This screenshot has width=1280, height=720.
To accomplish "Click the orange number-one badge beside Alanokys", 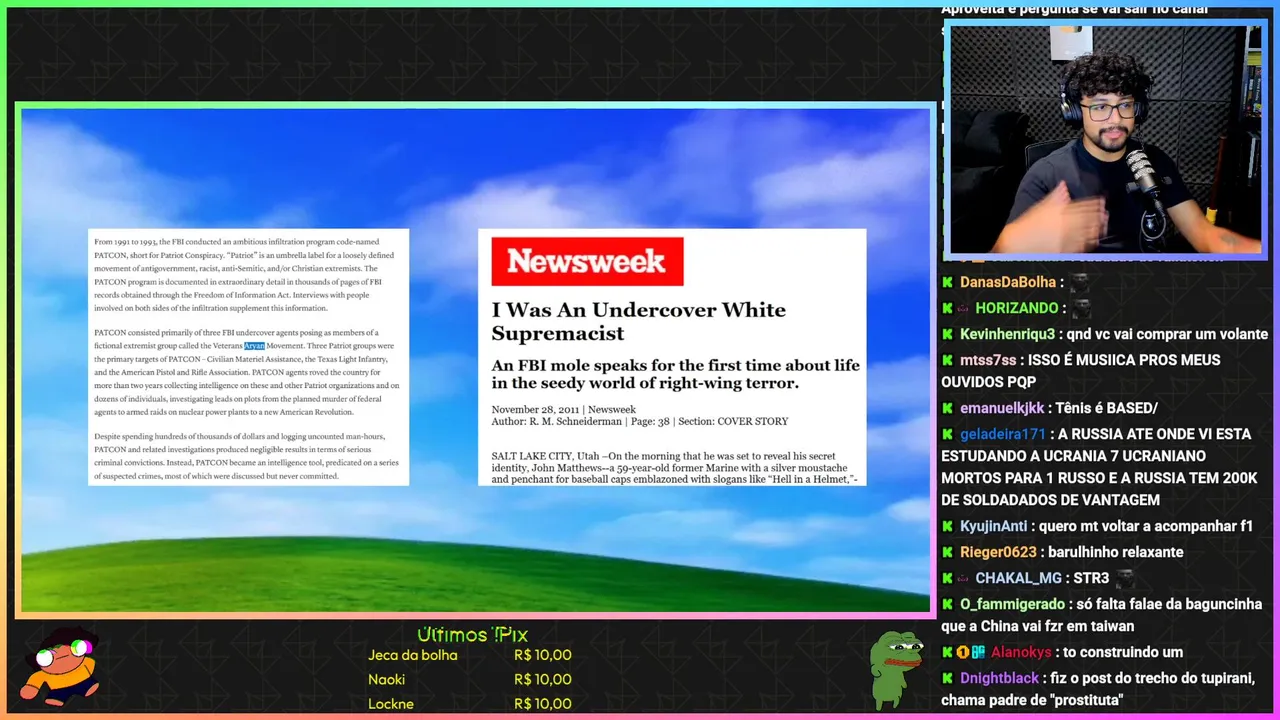I will 963,652.
